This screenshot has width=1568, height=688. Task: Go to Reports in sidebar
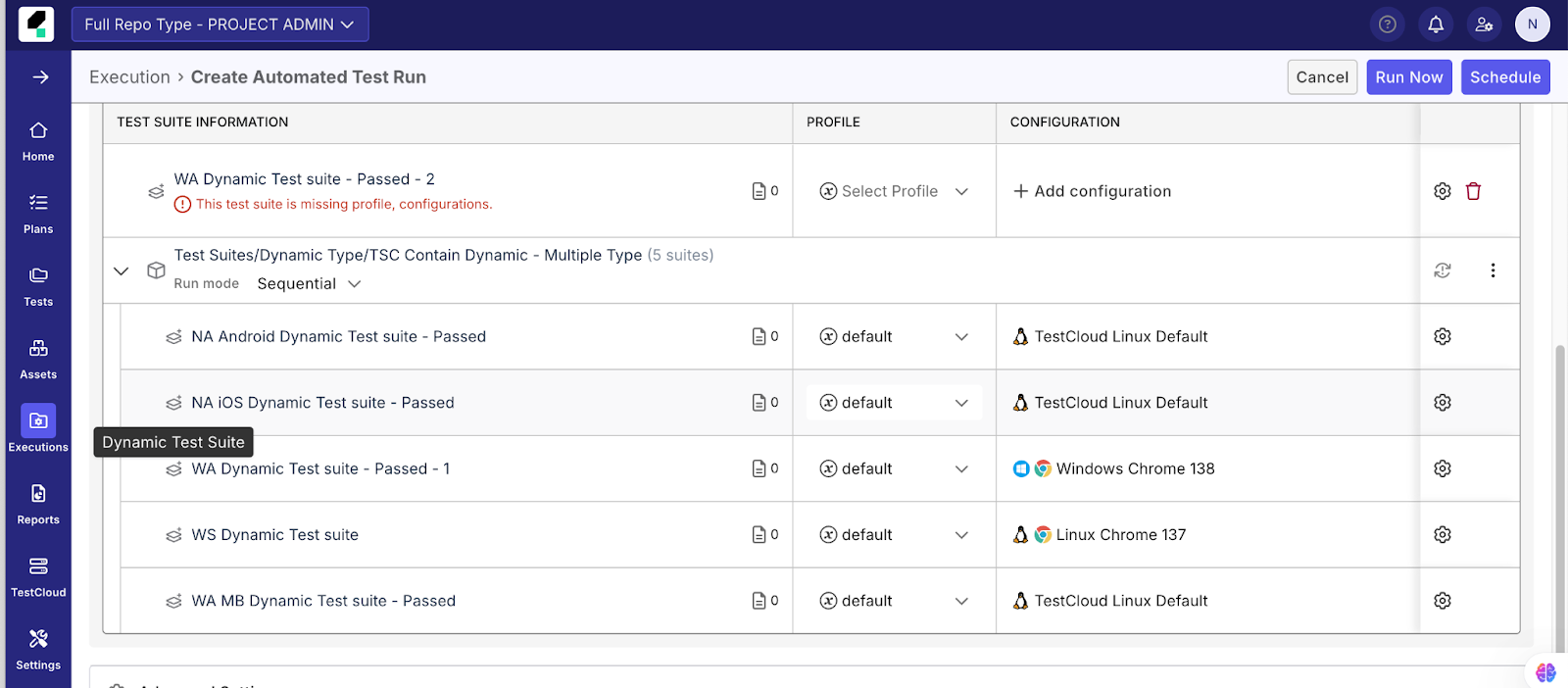(38, 504)
